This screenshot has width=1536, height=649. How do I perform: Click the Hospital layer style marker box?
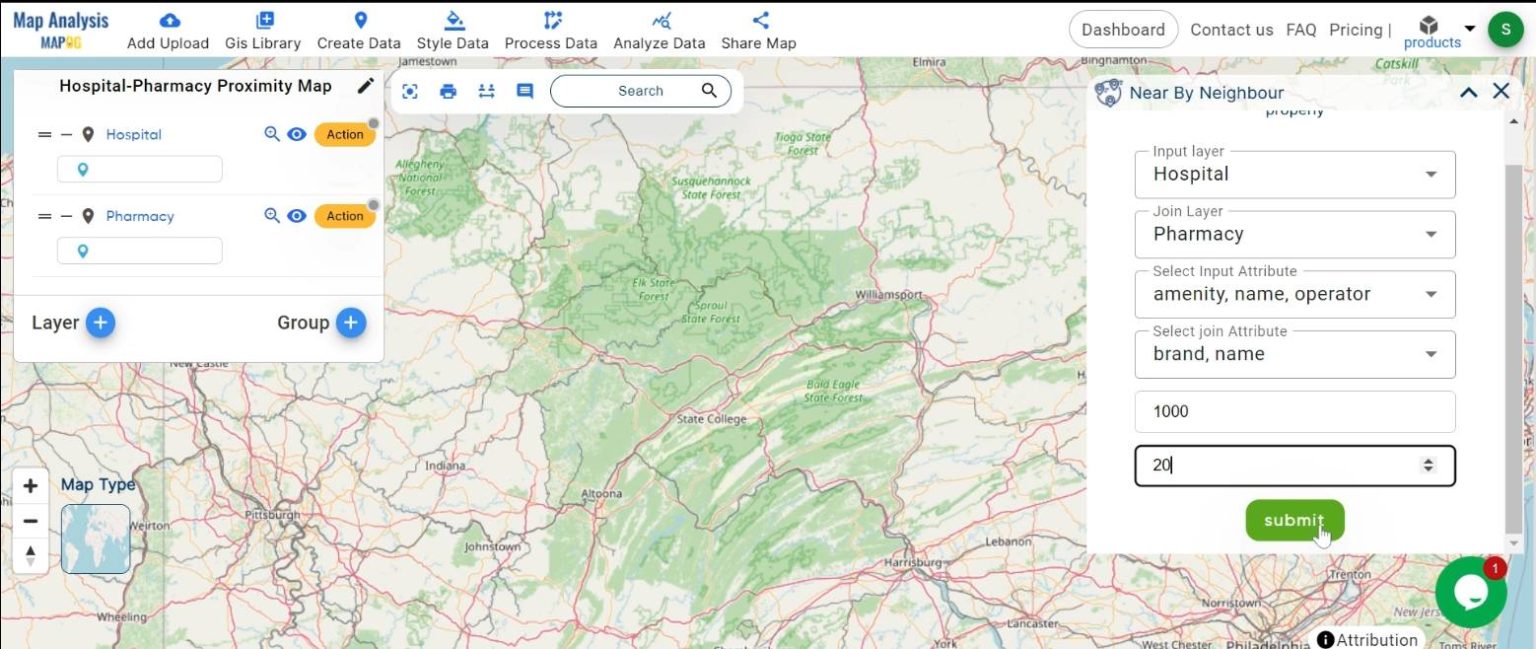coord(140,169)
